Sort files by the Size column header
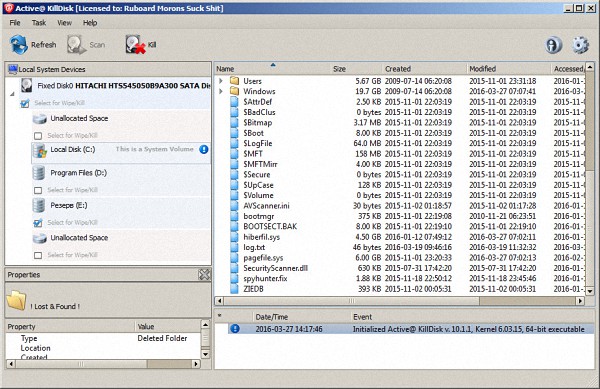 click(x=356, y=69)
